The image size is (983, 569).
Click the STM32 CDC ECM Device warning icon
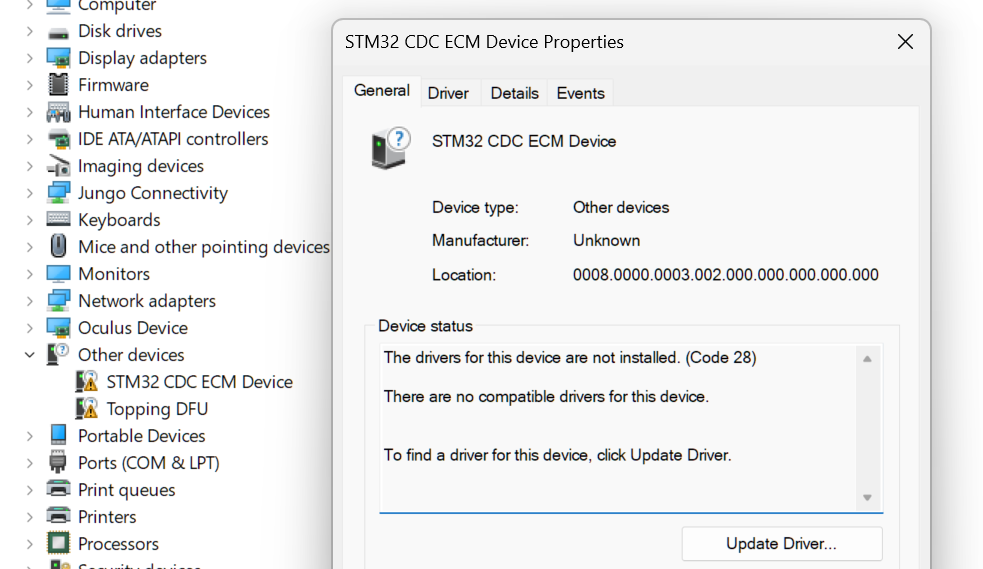pyautogui.click(x=88, y=382)
